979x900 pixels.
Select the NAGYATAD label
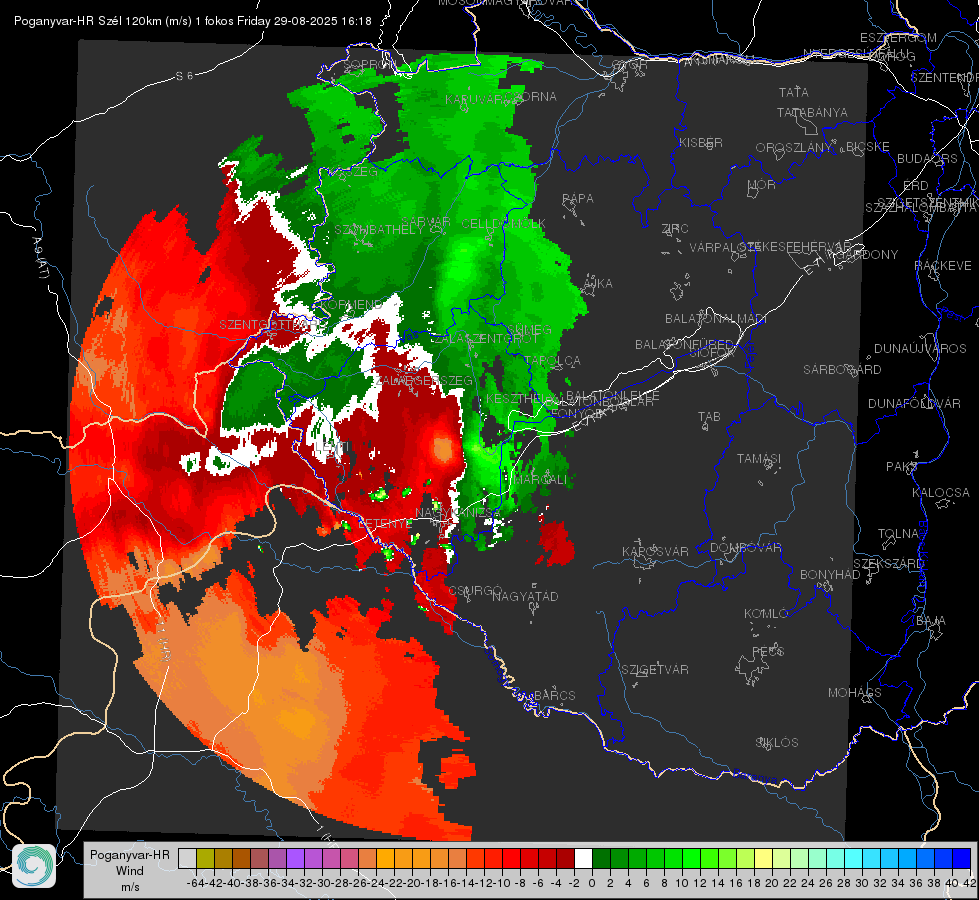525,597
